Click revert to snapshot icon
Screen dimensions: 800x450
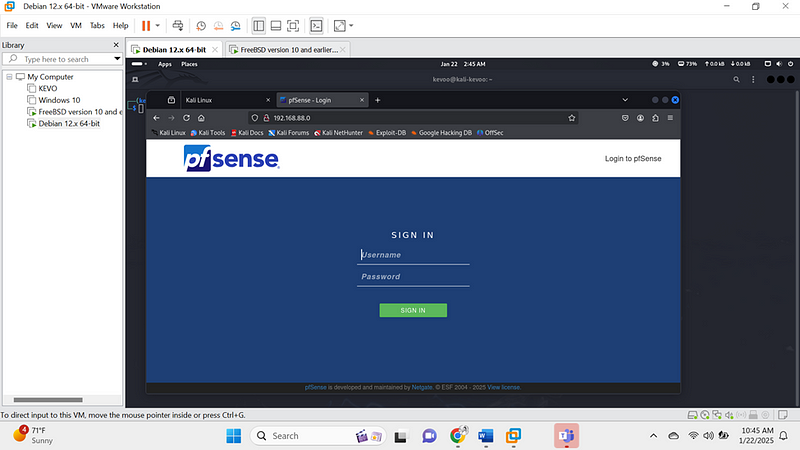(218, 26)
